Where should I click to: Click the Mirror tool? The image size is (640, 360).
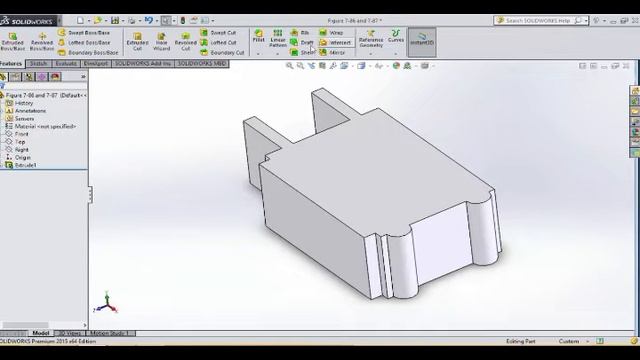click(x=332, y=53)
